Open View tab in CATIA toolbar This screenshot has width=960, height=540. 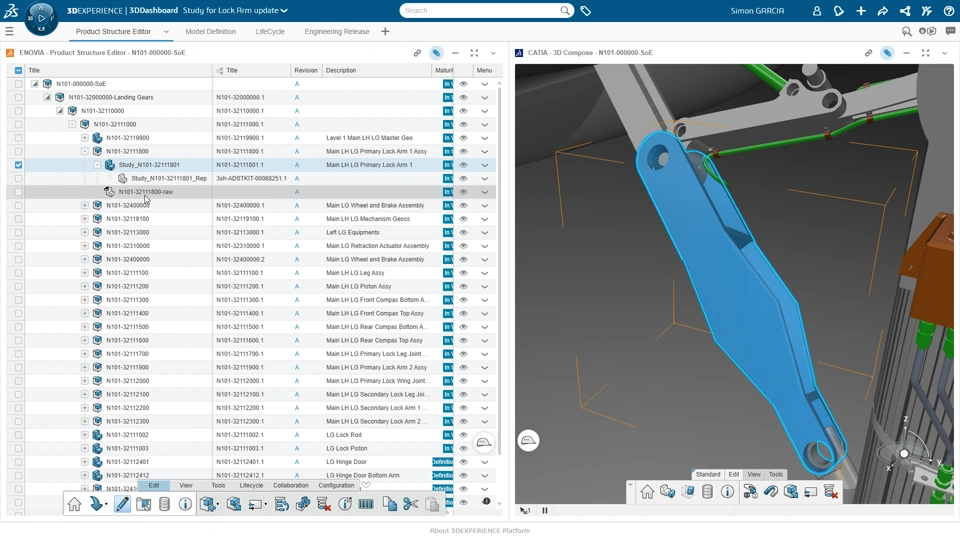(x=754, y=474)
